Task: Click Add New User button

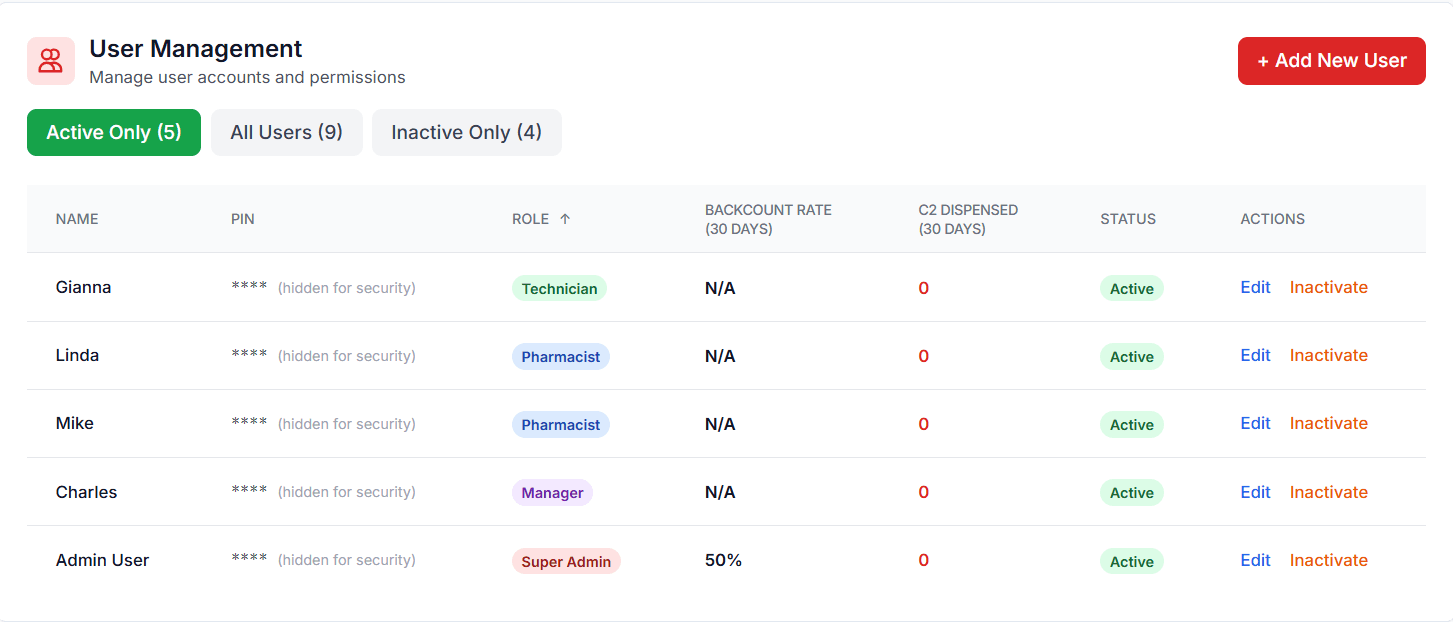Action: pos(1331,61)
